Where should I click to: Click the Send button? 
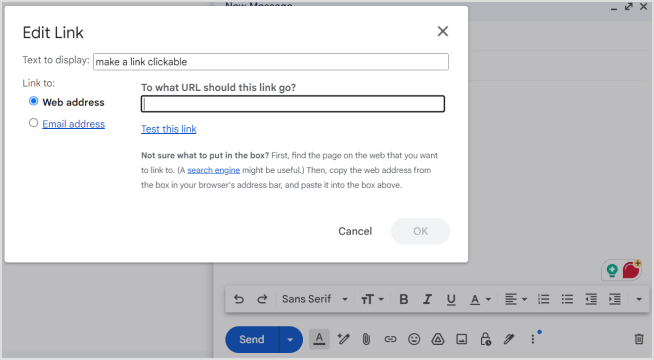click(x=252, y=340)
